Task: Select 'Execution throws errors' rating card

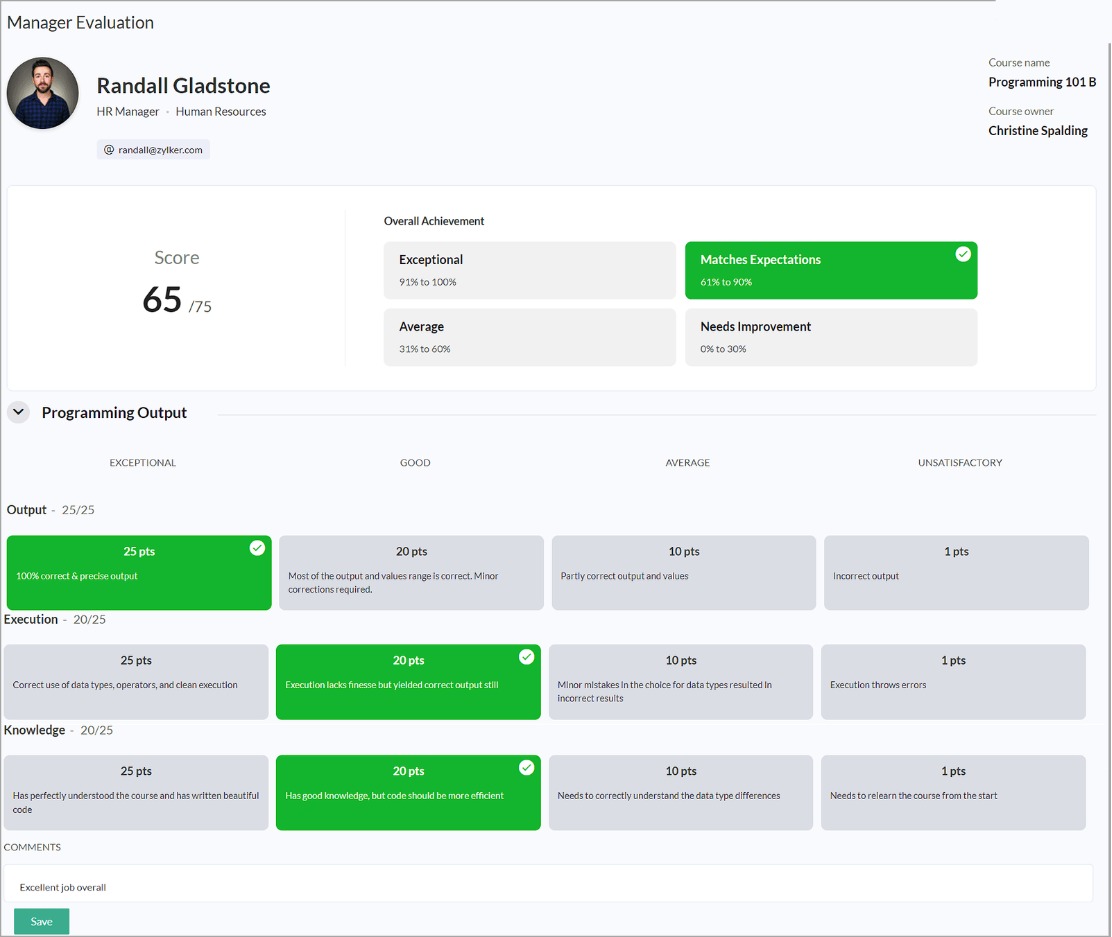Action: (x=953, y=682)
